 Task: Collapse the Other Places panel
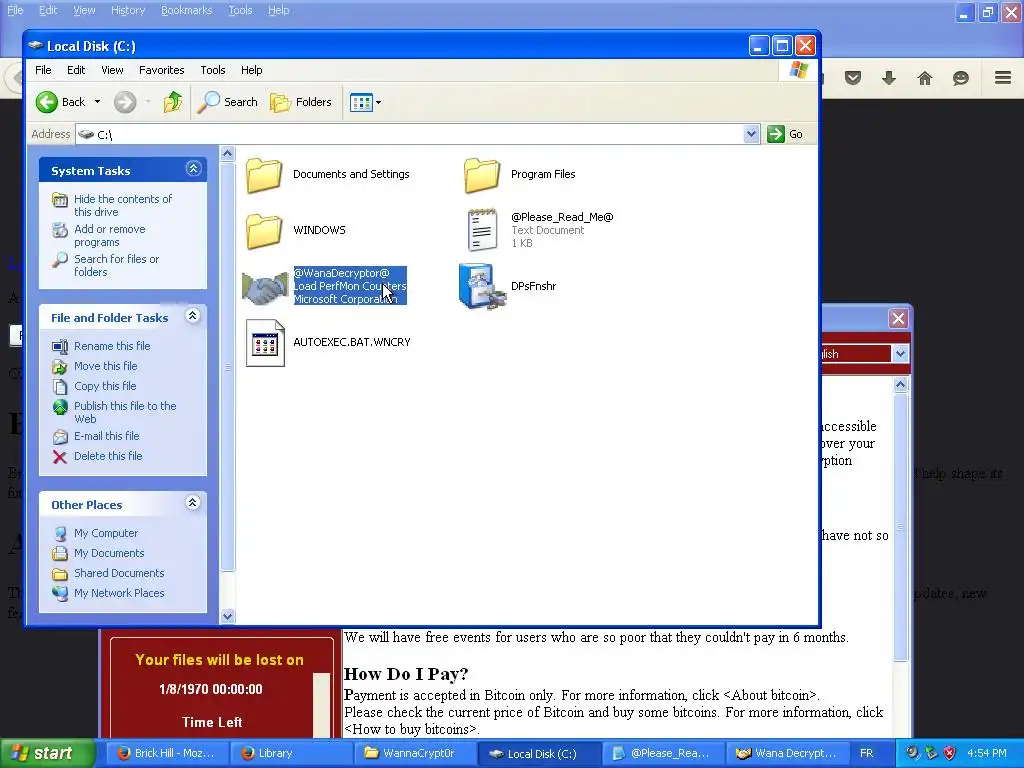coord(193,503)
